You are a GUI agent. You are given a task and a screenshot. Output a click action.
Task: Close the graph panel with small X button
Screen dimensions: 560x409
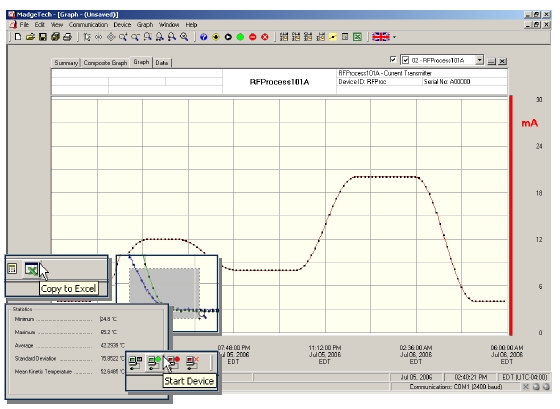[x=502, y=61]
